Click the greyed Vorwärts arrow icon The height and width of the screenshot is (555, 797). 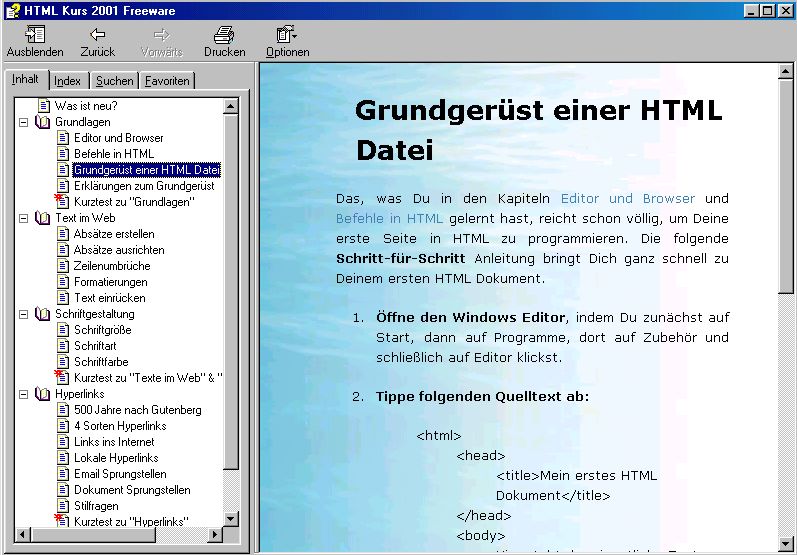[x=161, y=34]
